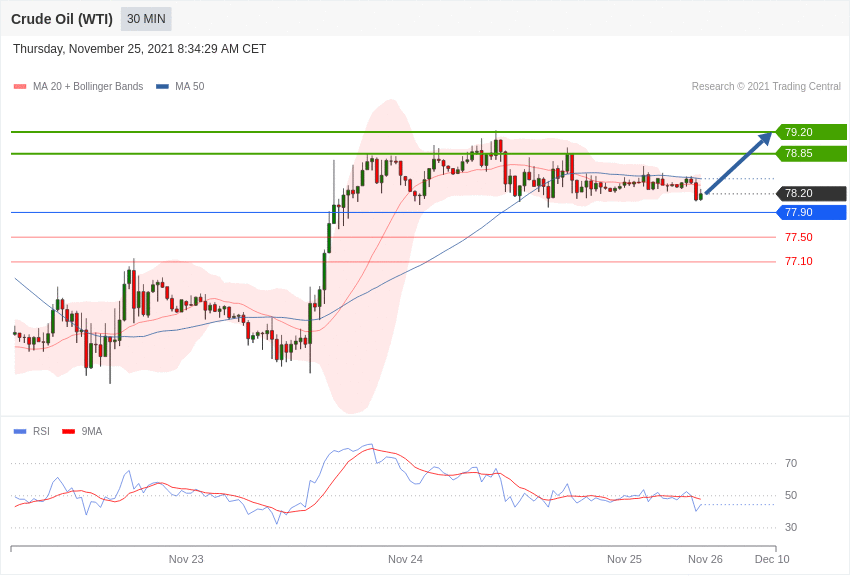Click the 9MA legend label
This screenshot has height=576, width=850.
92,431
